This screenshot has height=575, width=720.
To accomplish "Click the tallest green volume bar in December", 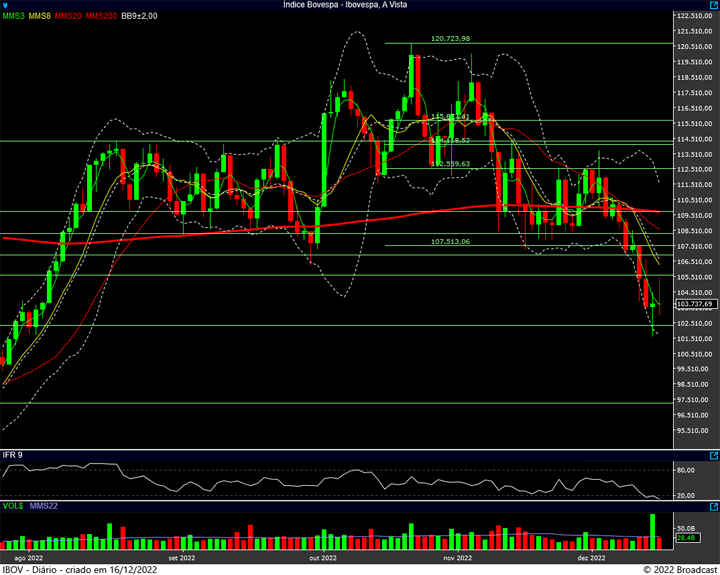I will [652, 532].
